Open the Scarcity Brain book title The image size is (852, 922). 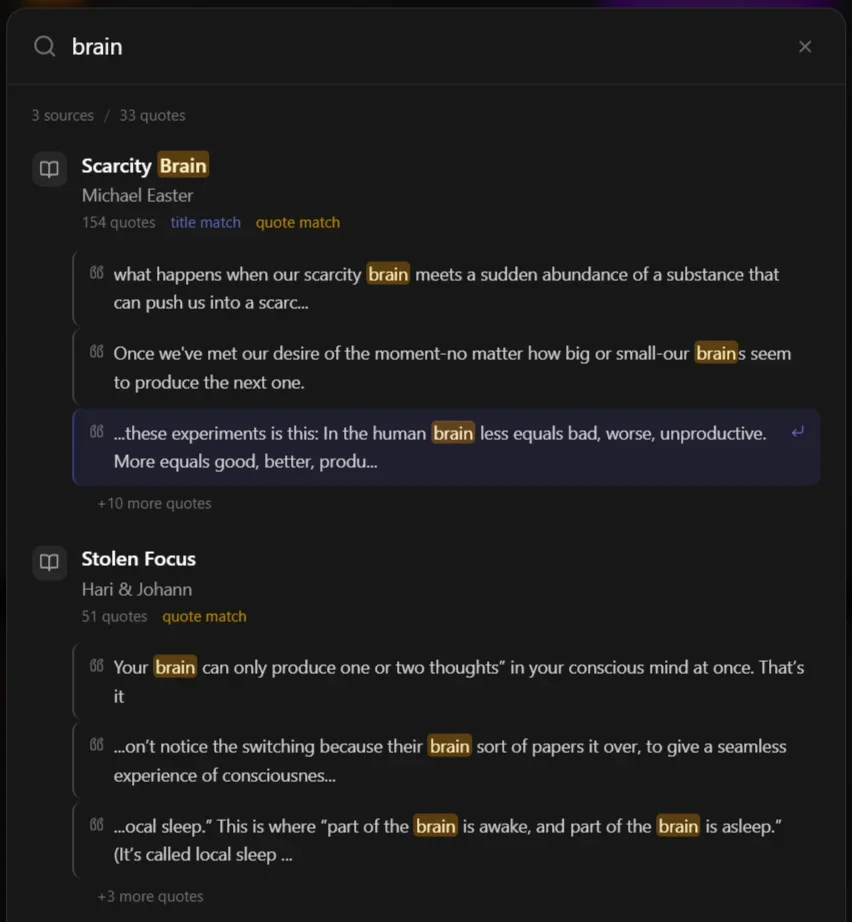pyautogui.click(x=144, y=166)
